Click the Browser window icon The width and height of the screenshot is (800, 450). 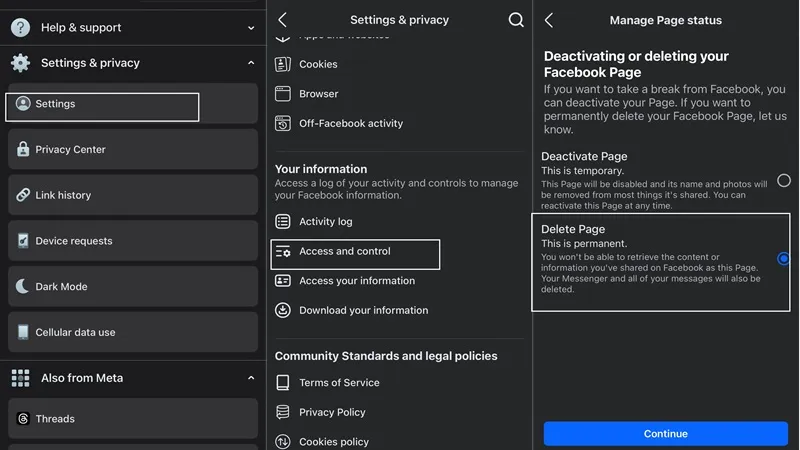click(x=283, y=94)
